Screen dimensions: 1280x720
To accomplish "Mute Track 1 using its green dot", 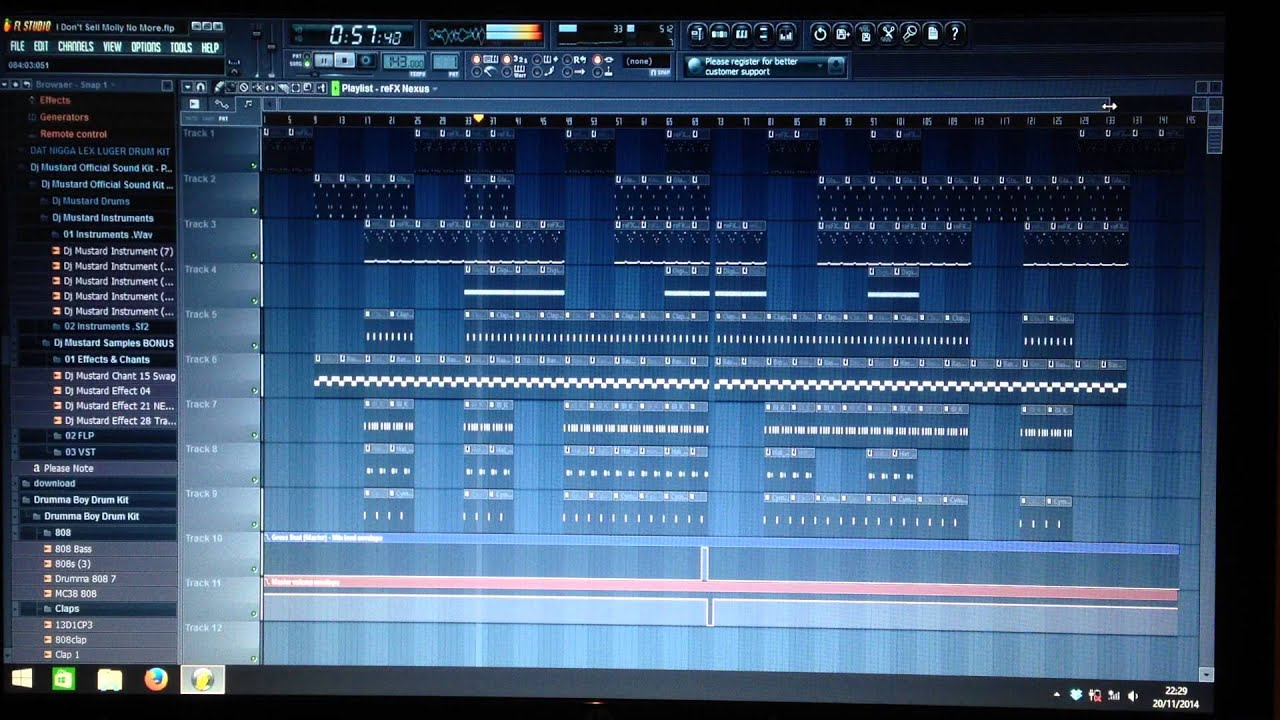I will click(x=254, y=165).
